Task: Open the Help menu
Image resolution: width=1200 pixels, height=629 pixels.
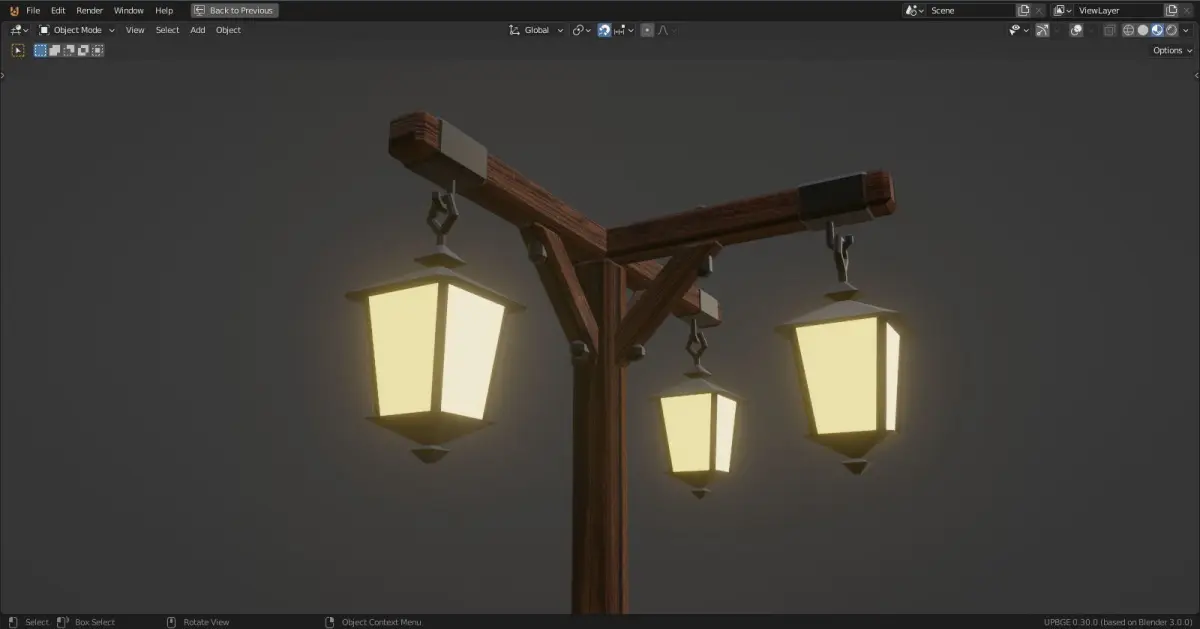Action: click(164, 10)
